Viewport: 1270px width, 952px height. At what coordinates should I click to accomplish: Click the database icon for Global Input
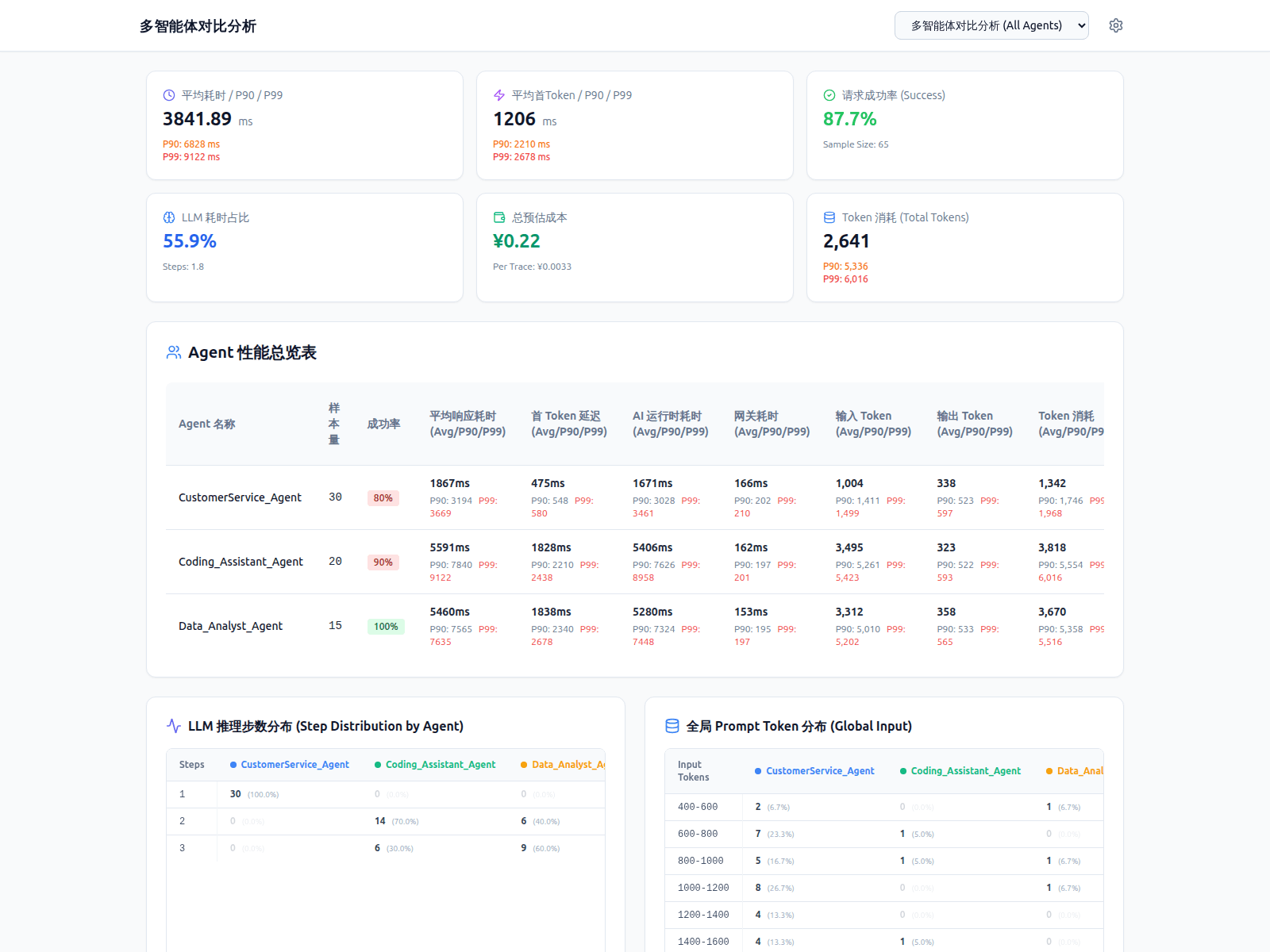(x=672, y=726)
